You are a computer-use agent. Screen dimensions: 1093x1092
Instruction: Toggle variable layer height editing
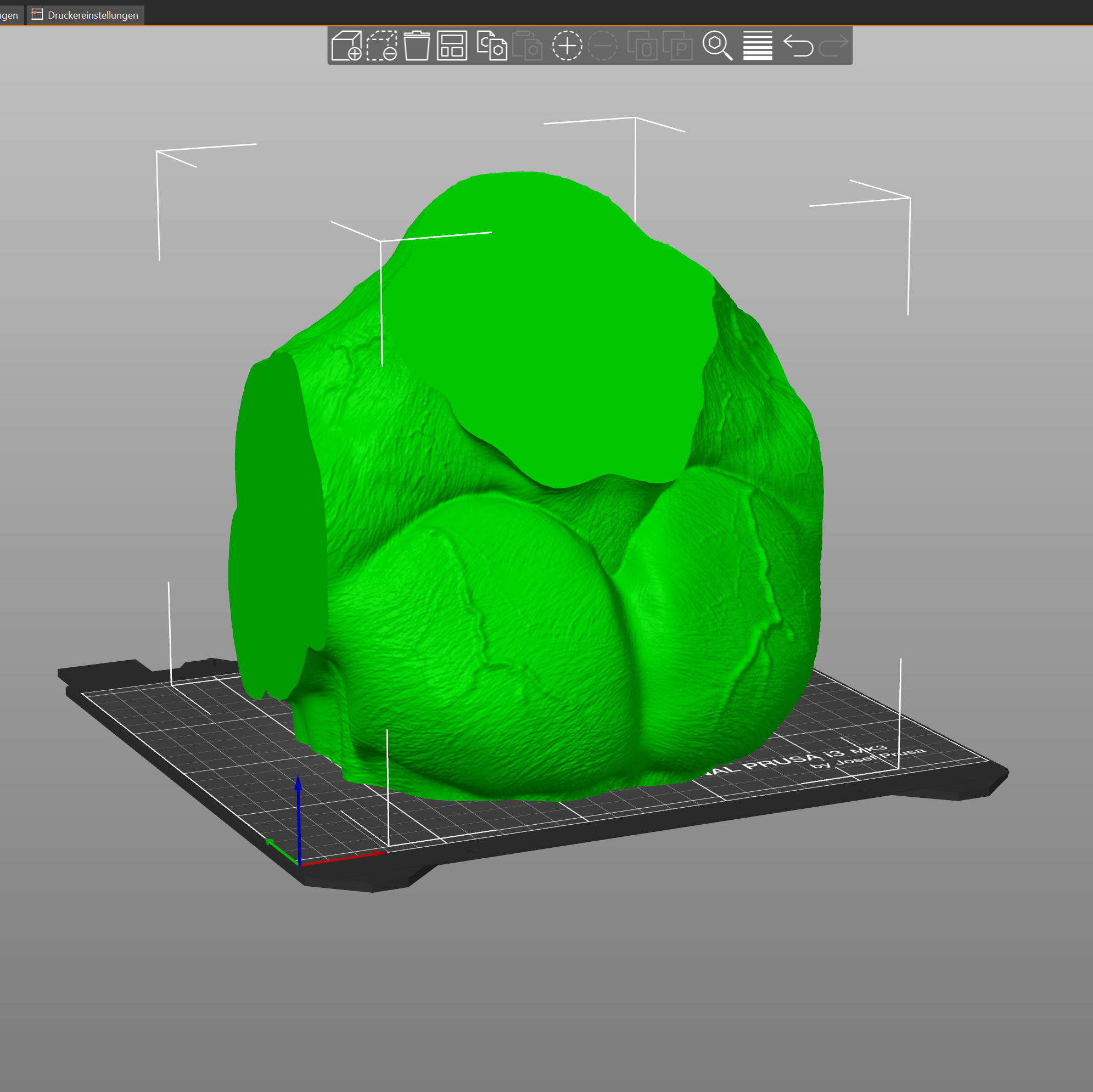click(x=758, y=46)
